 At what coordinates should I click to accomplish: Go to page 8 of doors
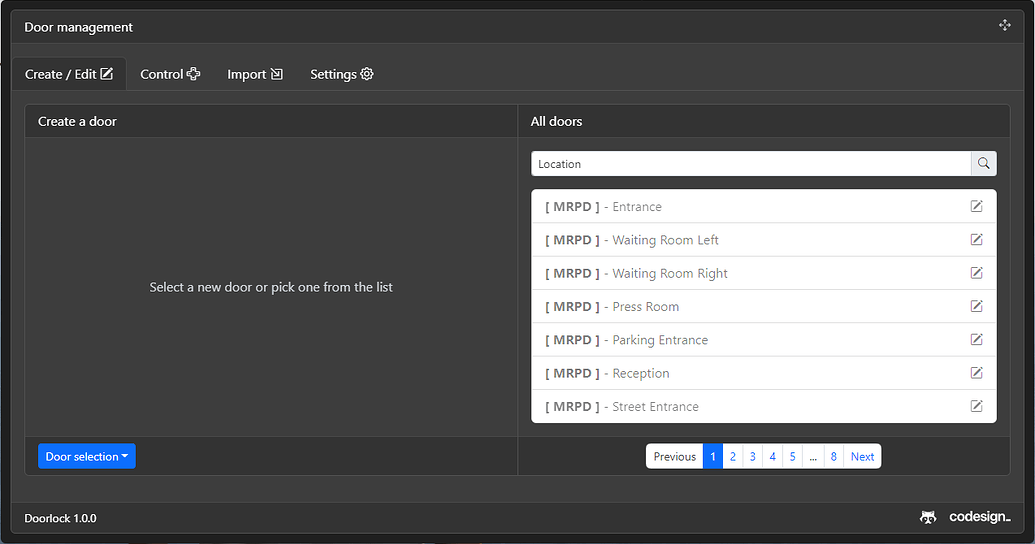pos(834,457)
